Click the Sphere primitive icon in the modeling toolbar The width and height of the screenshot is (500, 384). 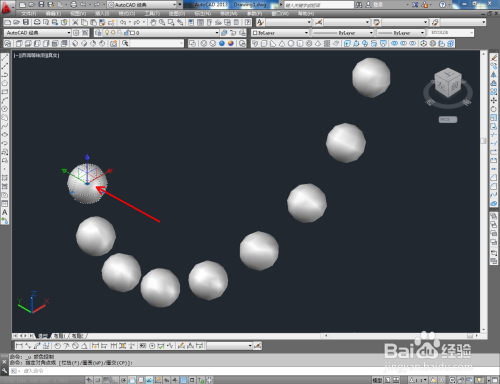coord(291,43)
